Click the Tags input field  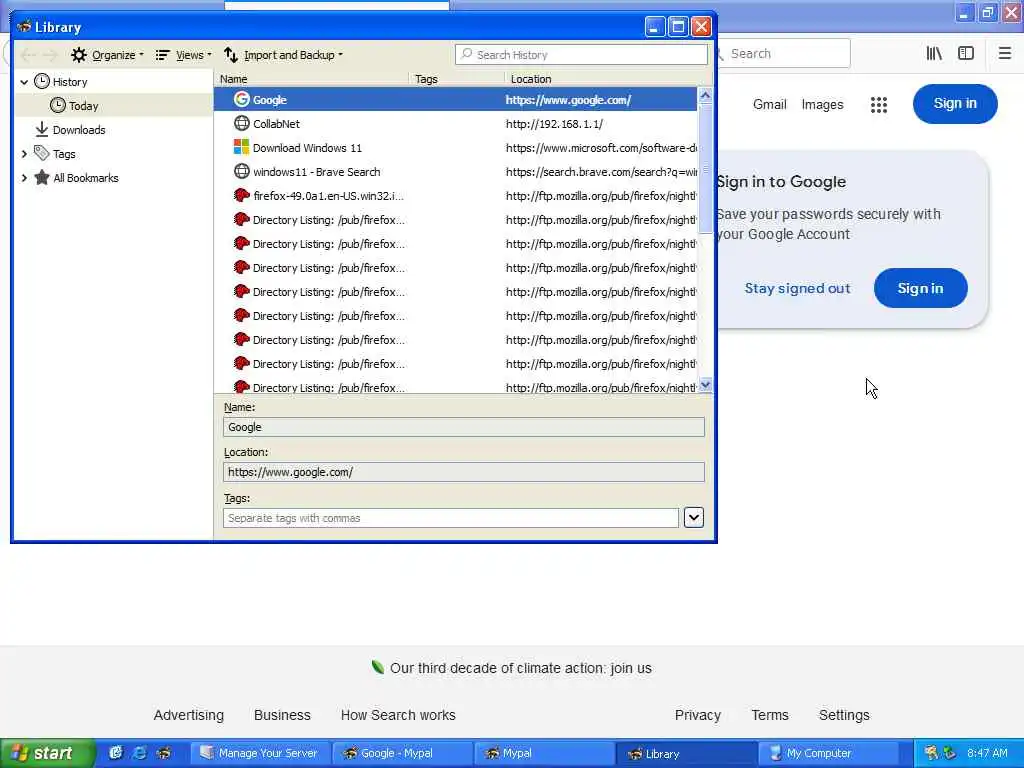451,518
